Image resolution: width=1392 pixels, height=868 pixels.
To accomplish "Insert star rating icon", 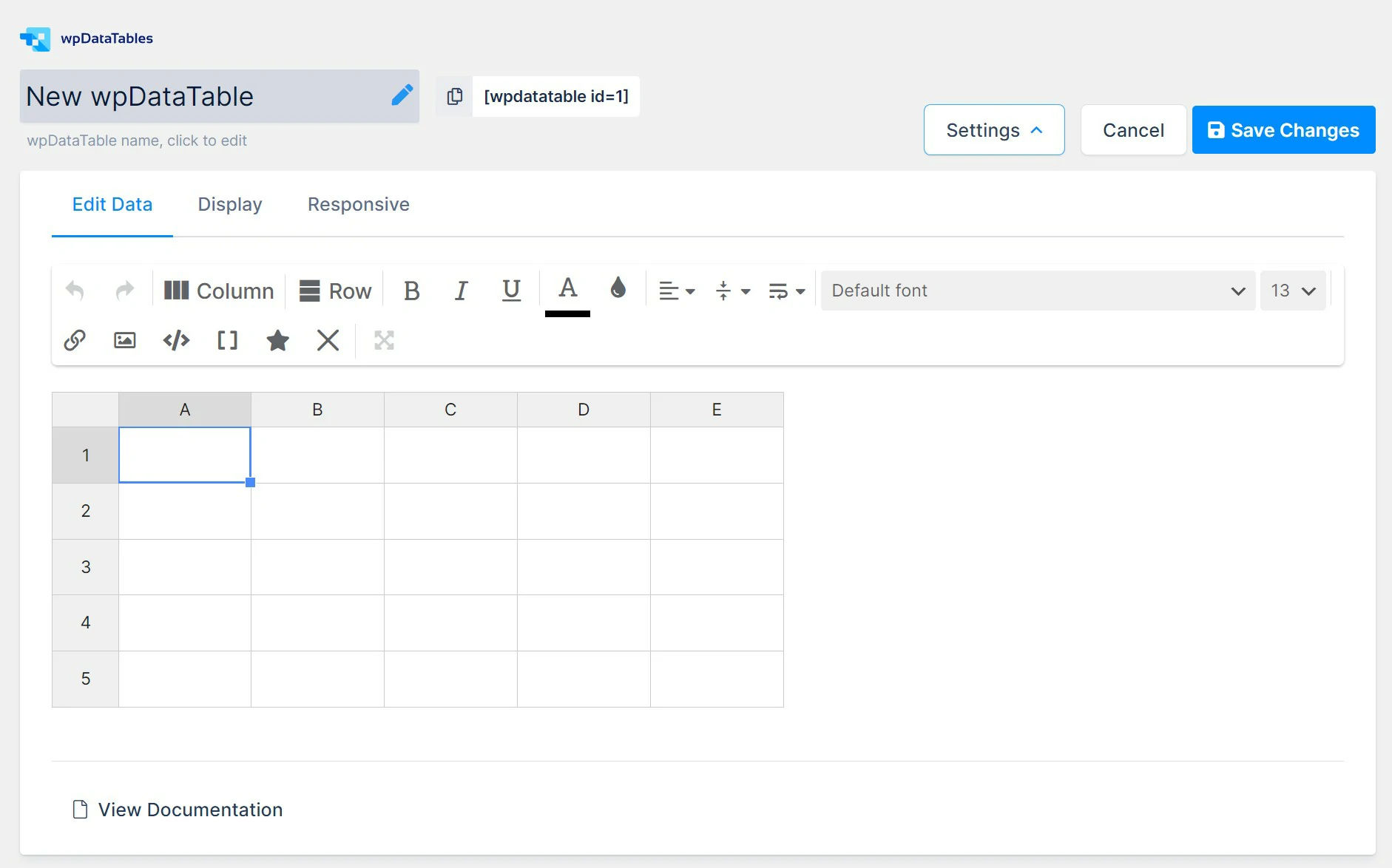I will (x=277, y=340).
